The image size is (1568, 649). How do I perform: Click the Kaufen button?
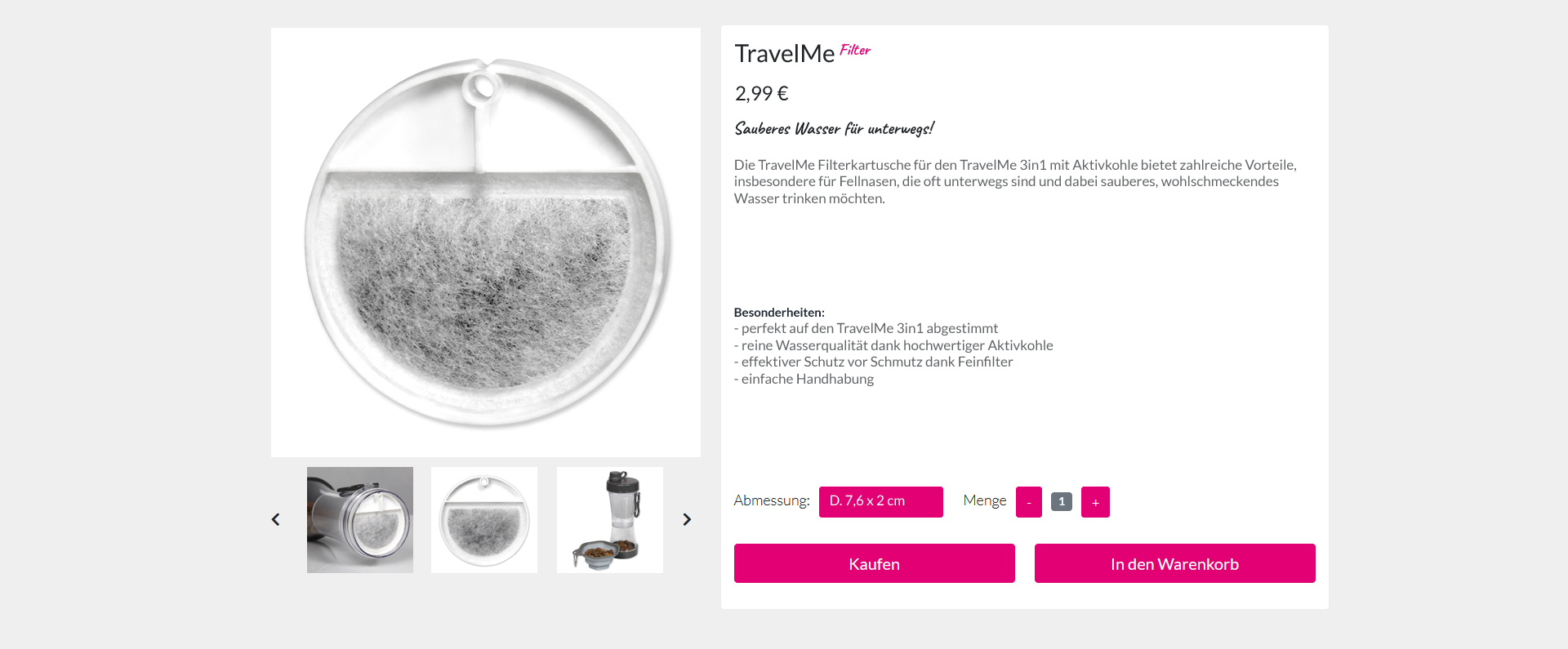[x=874, y=563]
